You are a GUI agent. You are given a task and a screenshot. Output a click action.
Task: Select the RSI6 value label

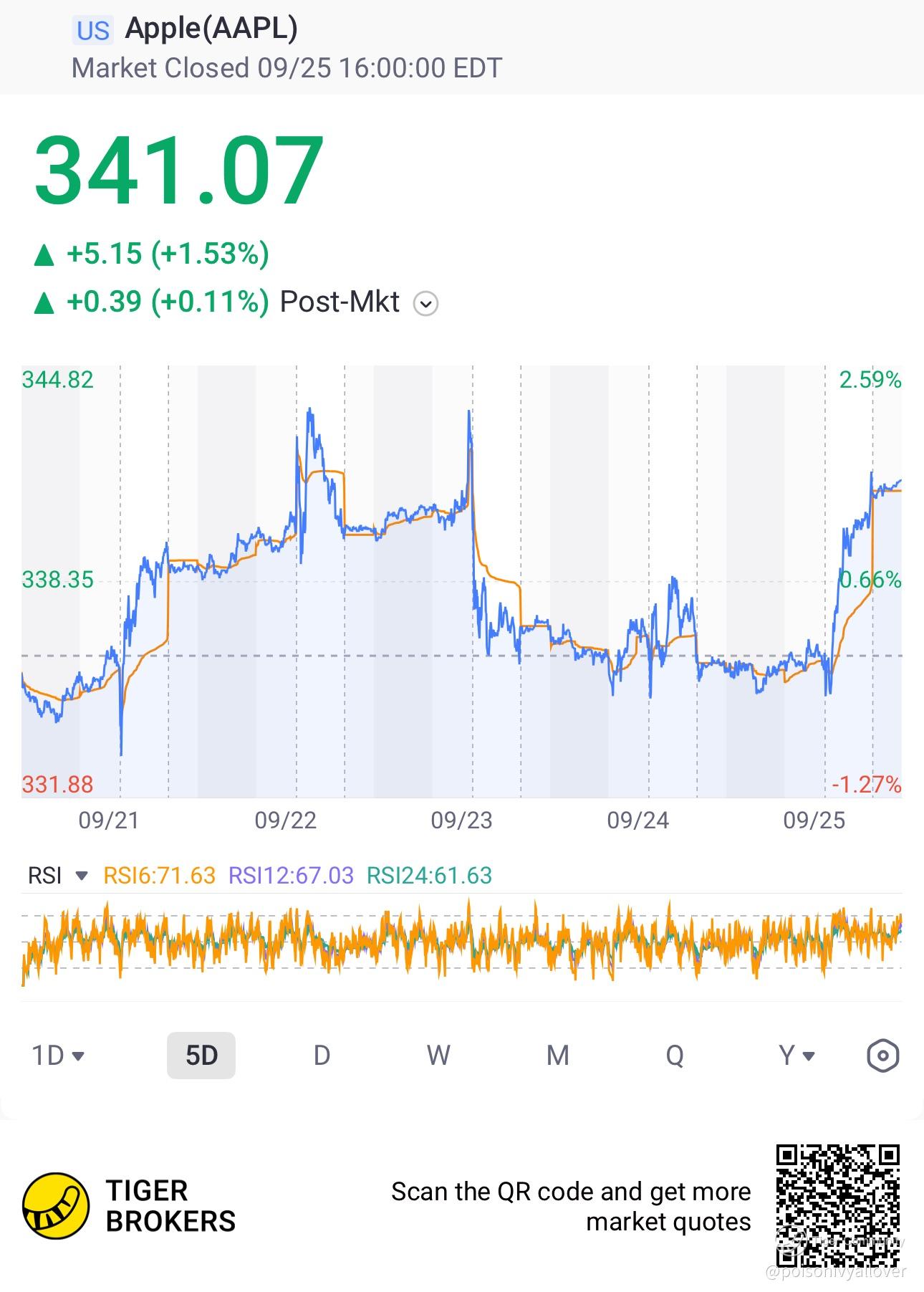[x=160, y=875]
